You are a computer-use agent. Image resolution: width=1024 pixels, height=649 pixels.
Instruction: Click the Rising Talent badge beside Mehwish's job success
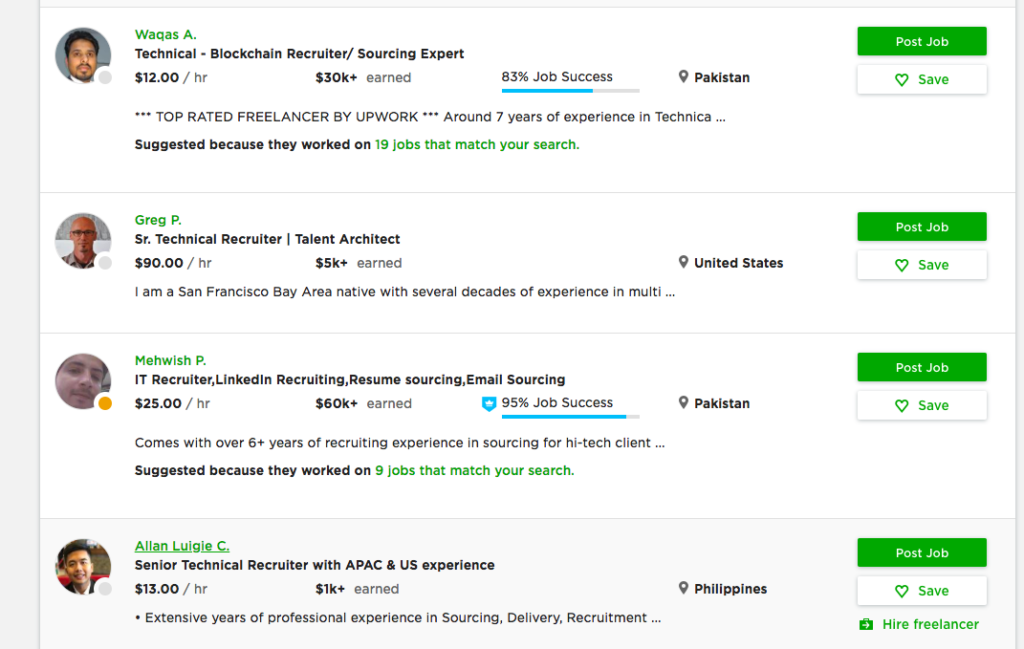489,403
